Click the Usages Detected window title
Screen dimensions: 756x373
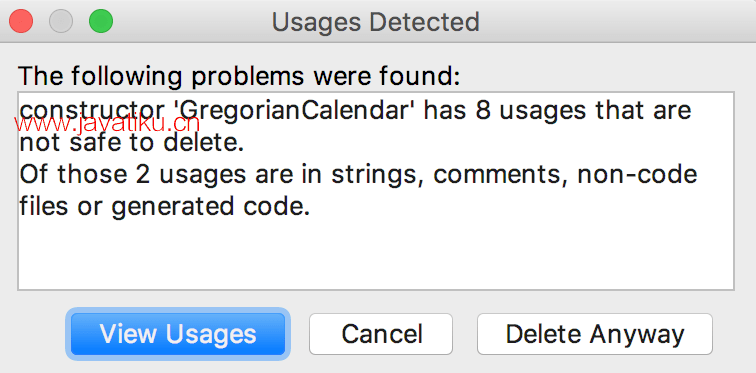click(376, 22)
